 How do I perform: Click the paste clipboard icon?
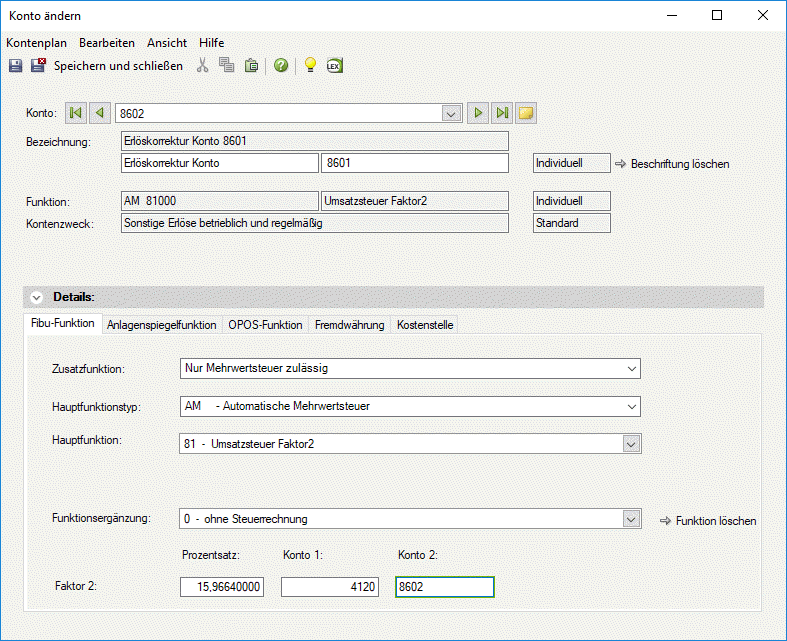pyautogui.click(x=251, y=66)
